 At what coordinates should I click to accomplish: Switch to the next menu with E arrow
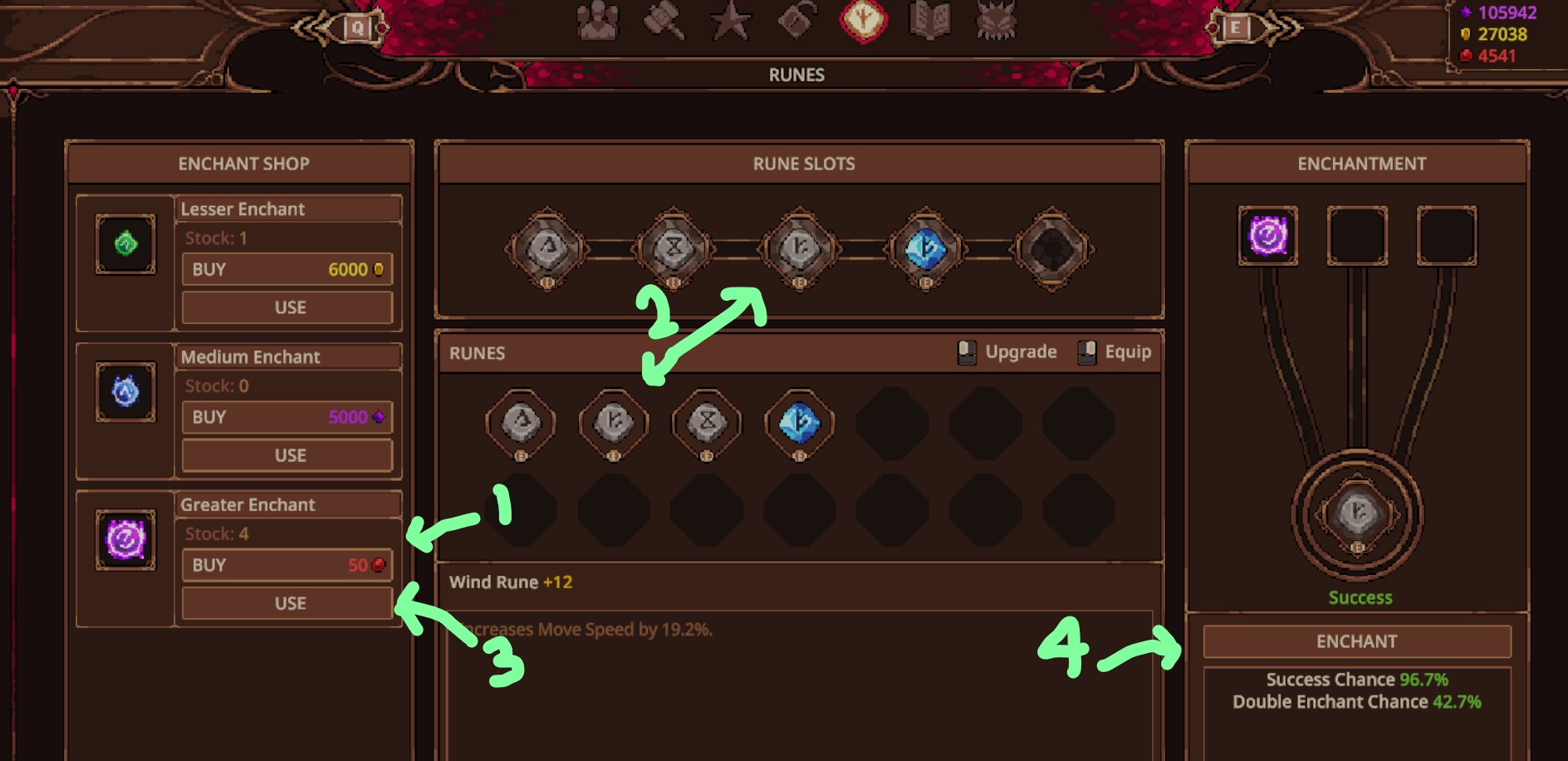(1254, 28)
